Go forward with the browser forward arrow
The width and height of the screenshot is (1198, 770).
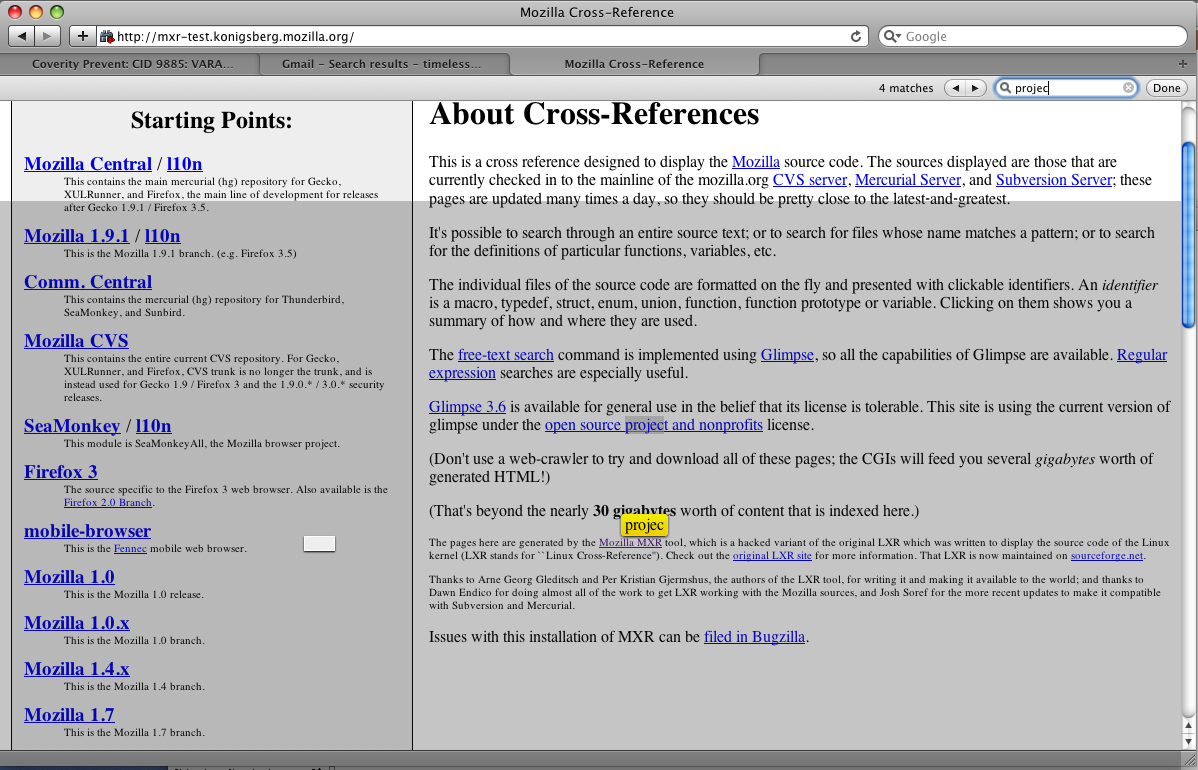(x=47, y=36)
